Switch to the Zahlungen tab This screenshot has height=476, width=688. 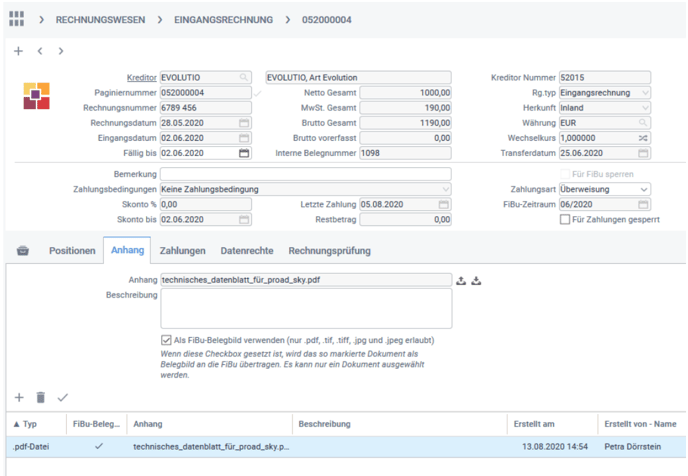click(x=183, y=251)
